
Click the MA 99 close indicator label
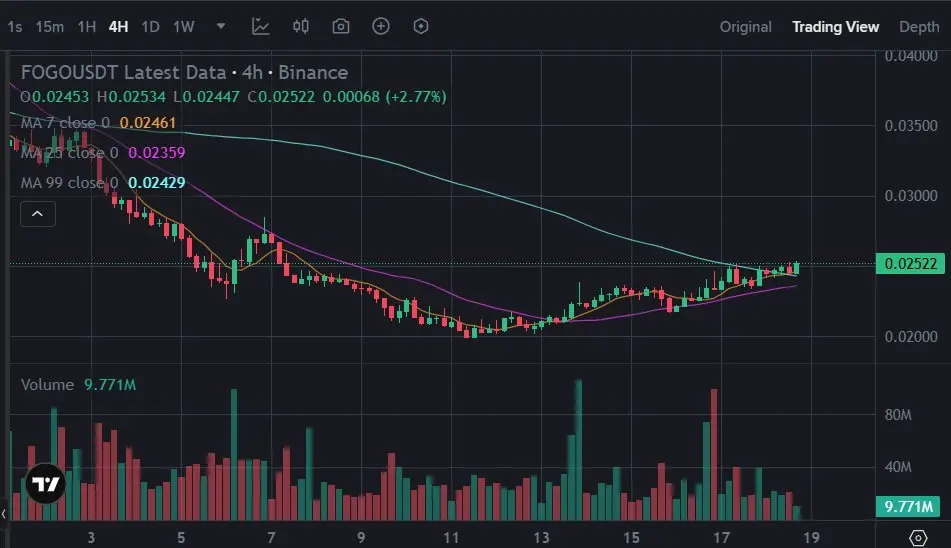coord(70,182)
